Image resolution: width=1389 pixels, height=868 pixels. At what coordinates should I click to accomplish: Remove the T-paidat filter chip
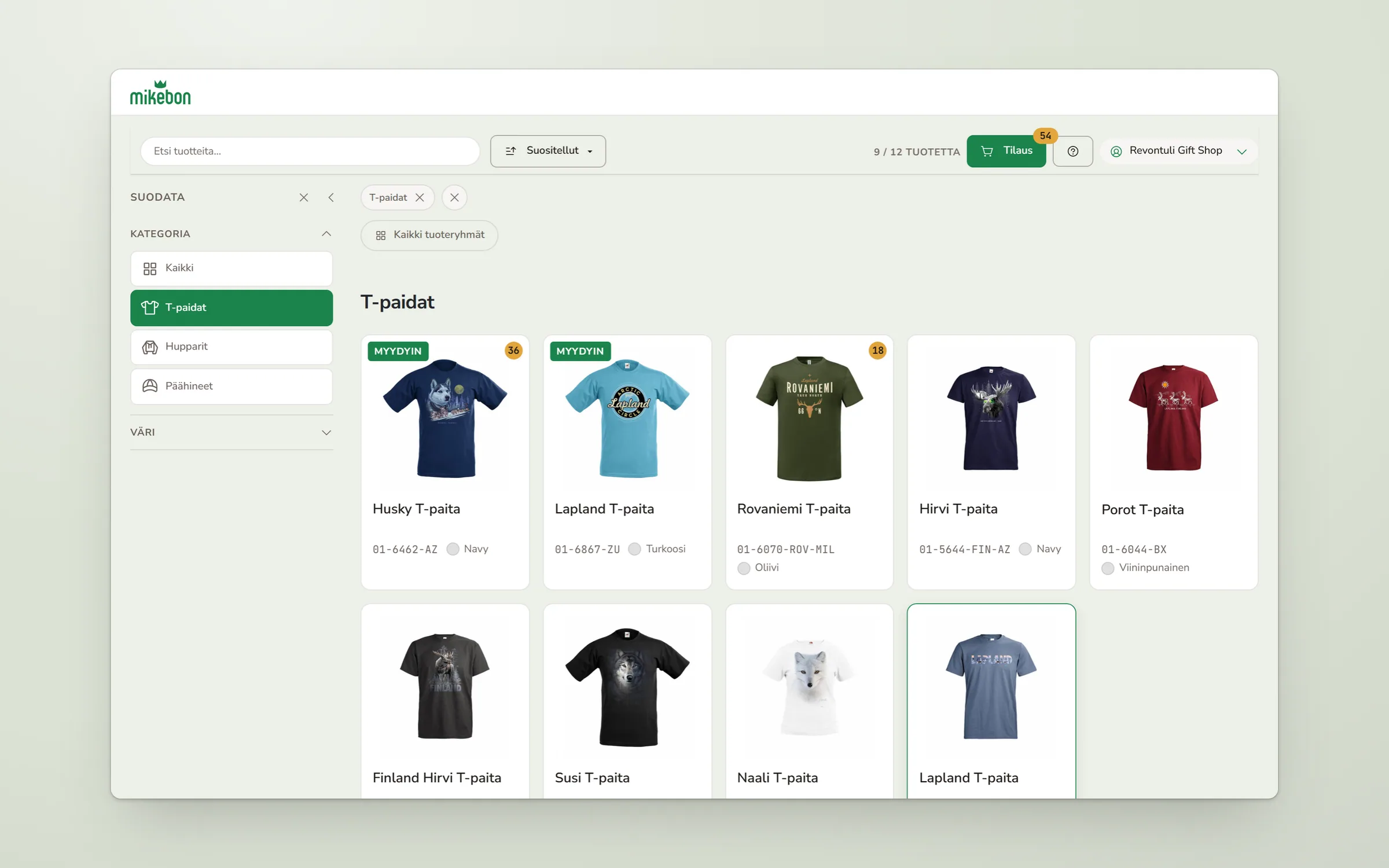[x=420, y=197]
